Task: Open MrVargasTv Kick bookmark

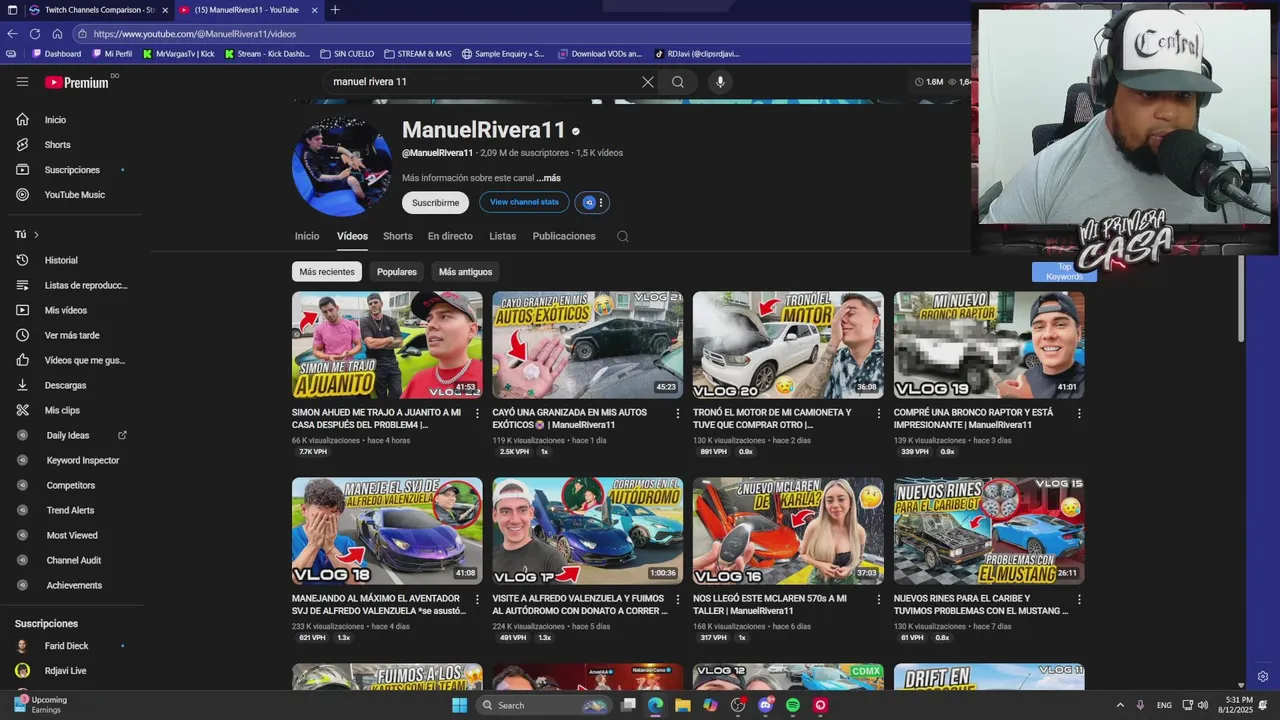Action: click(179, 54)
